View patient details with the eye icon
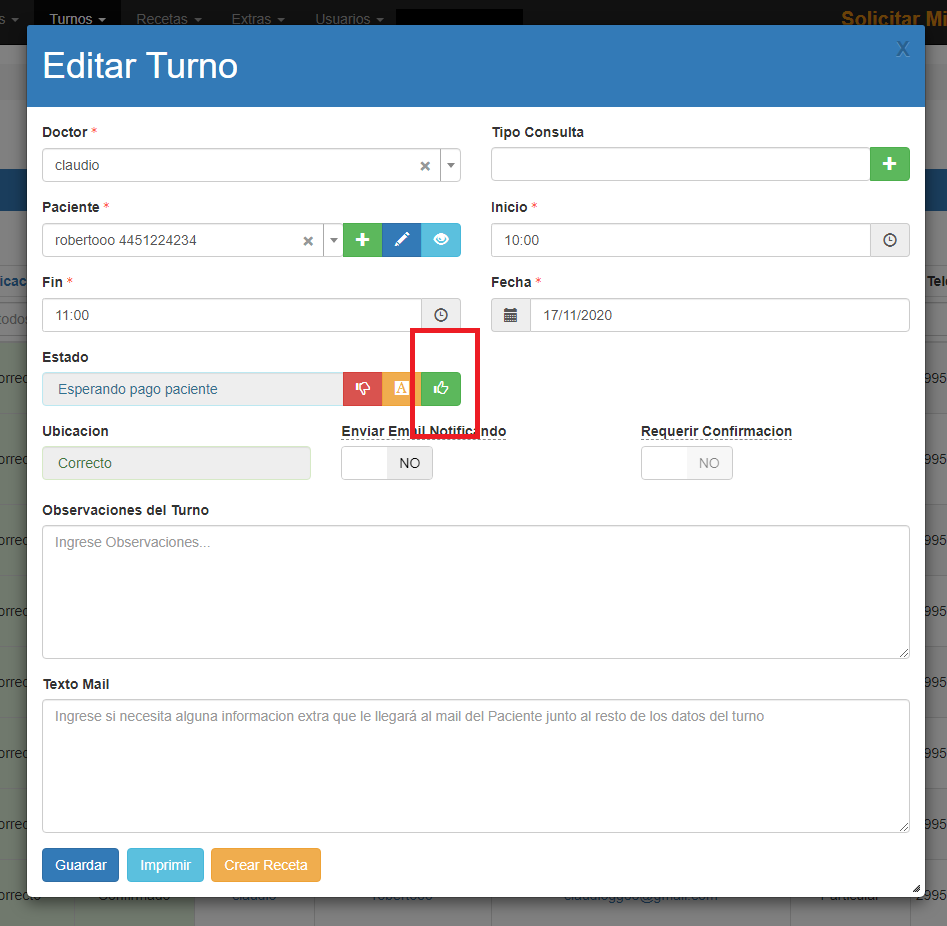947x926 pixels. click(x=441, y=240)
